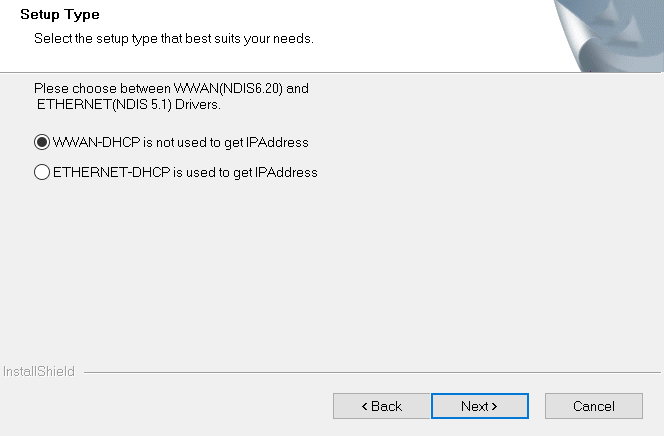Click the ">" arrow on Next button

pos(494,406)
